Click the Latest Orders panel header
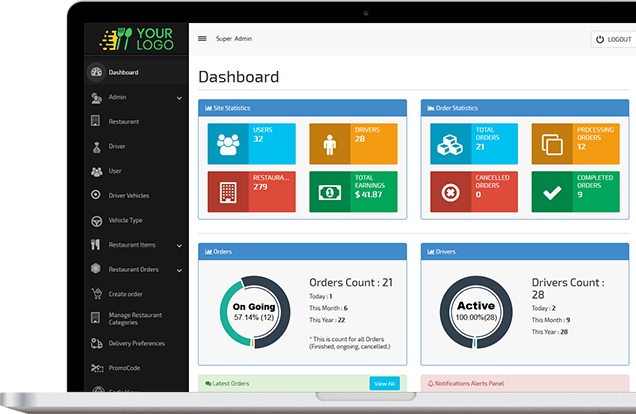Screen dimensions: 636x414 tap(303, 383)
